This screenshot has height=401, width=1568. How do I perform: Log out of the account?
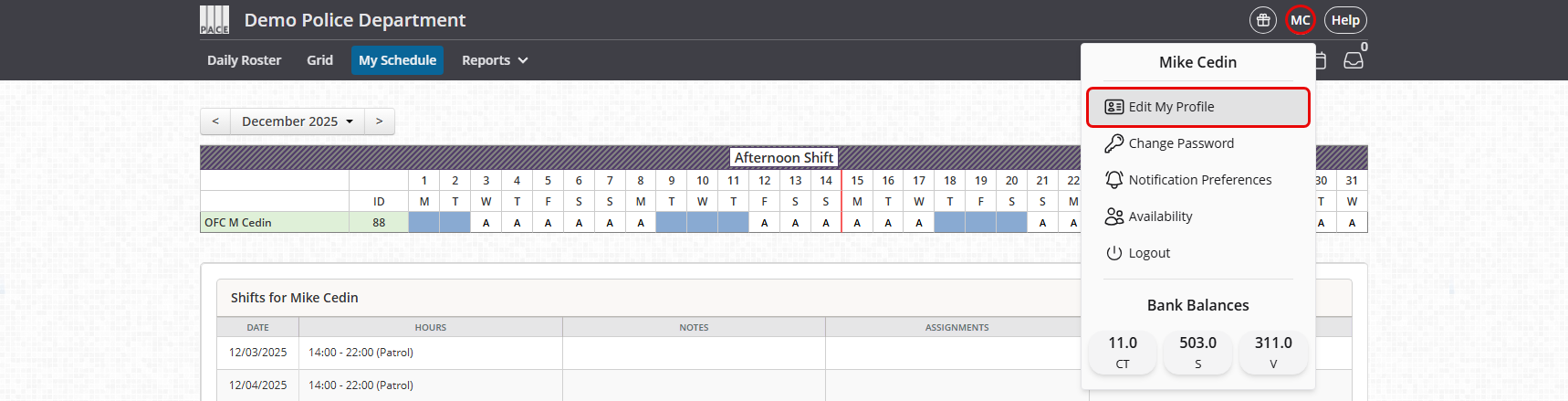pos(1148,253)
